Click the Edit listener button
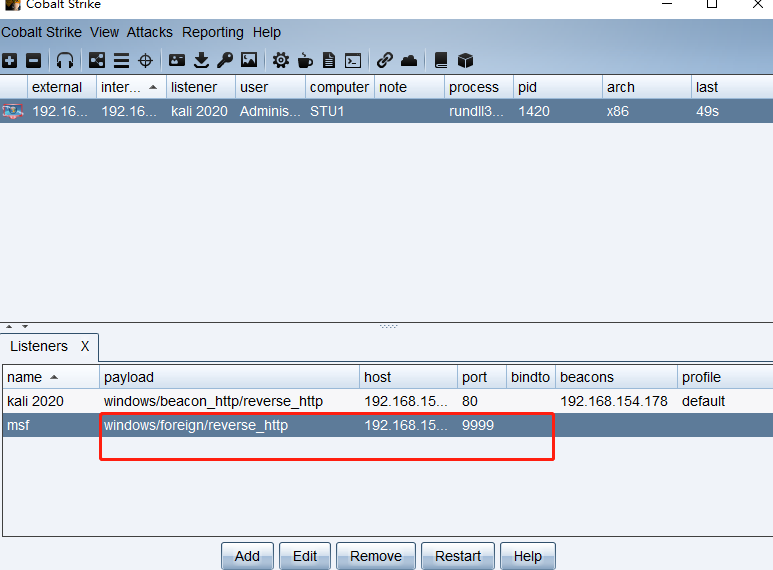Image resolution: width=773 pixels, height=570 pixels. (x=305, y=556)
